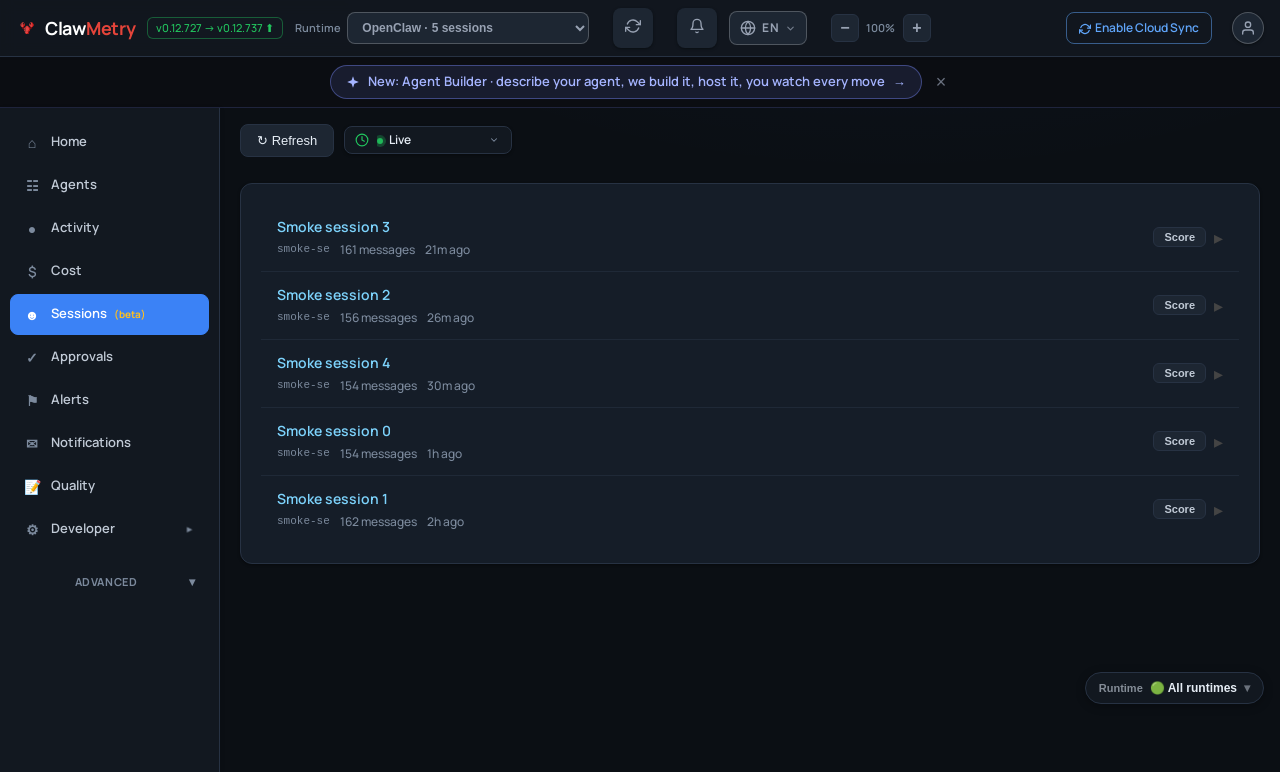This screenshot has width=1280, height=772.
Task: Click the Quality notepad icon
Action: (32, 487)
